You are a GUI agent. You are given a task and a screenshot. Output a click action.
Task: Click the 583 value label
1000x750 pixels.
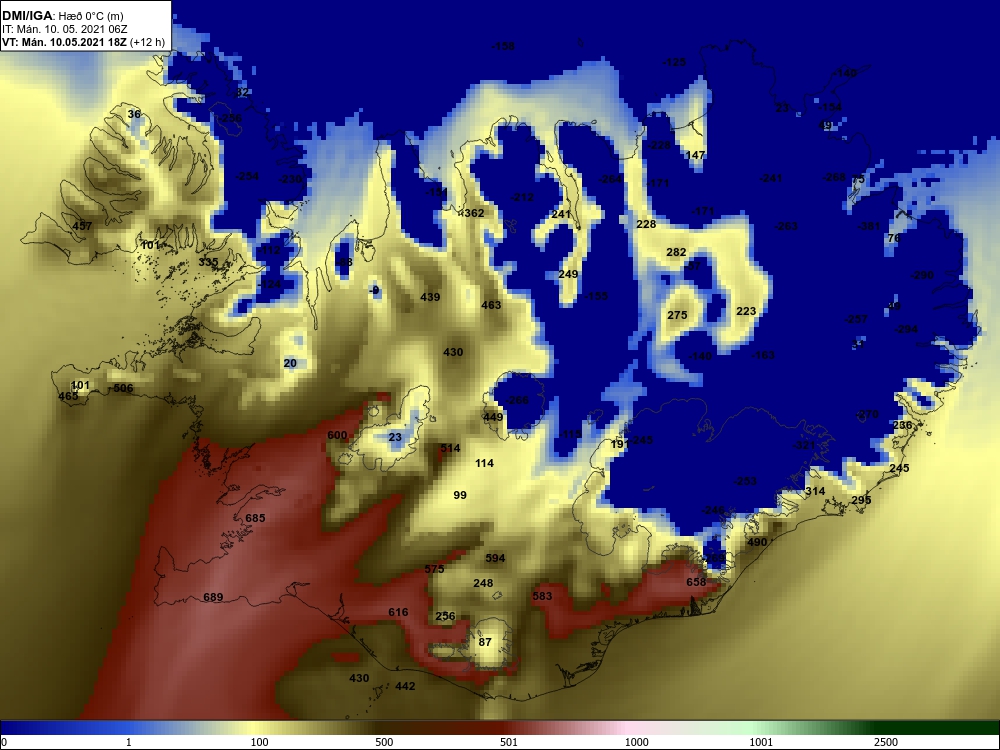pyautogui.click(x=542, y=596)
